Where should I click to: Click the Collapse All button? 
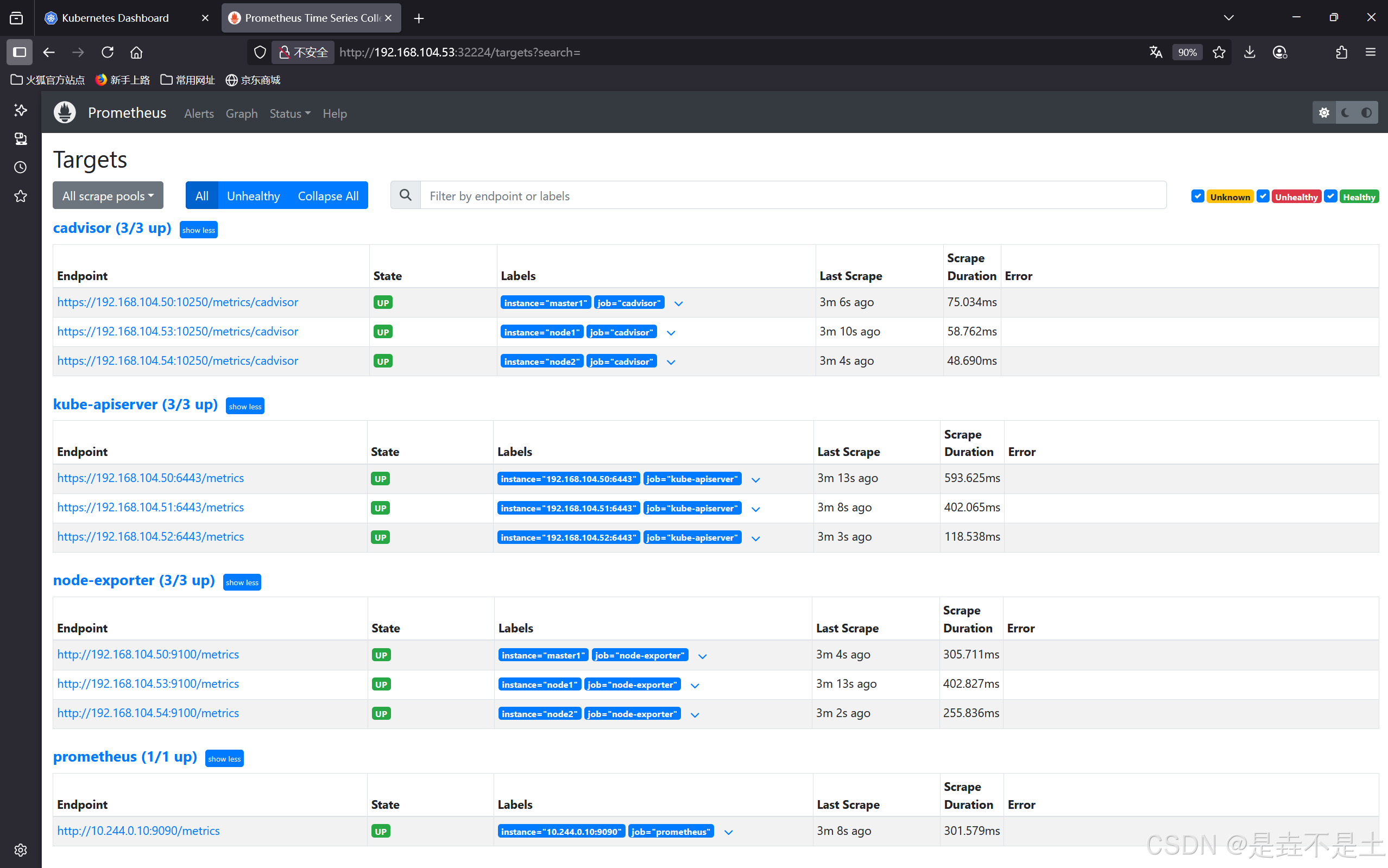(328, 196)
